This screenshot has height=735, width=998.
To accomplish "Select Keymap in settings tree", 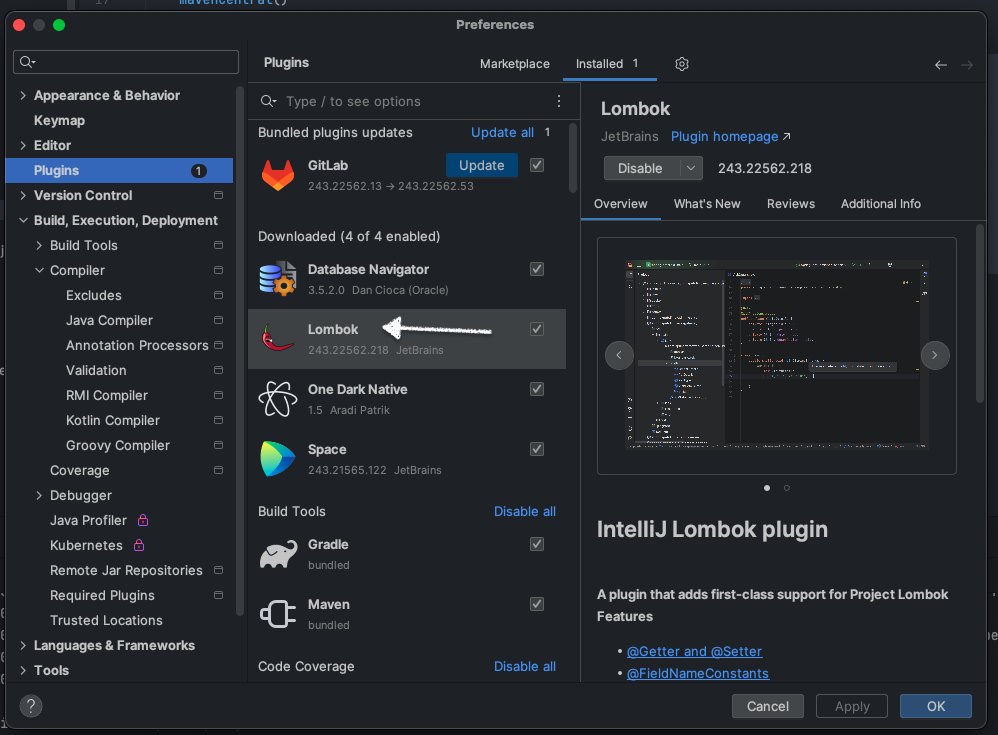I will coord(59,120).
